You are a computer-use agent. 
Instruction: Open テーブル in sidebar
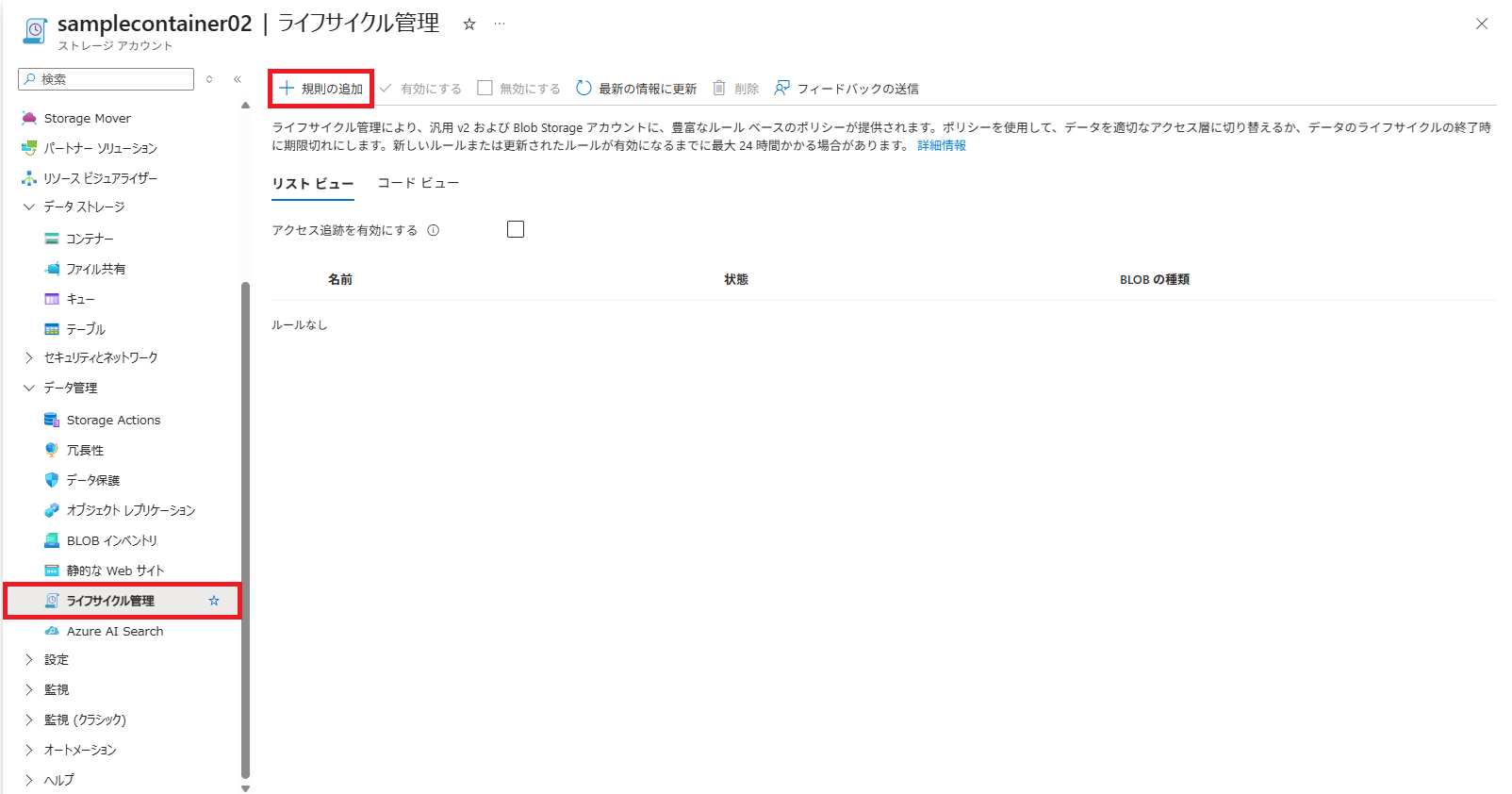[x=86, y=329]
